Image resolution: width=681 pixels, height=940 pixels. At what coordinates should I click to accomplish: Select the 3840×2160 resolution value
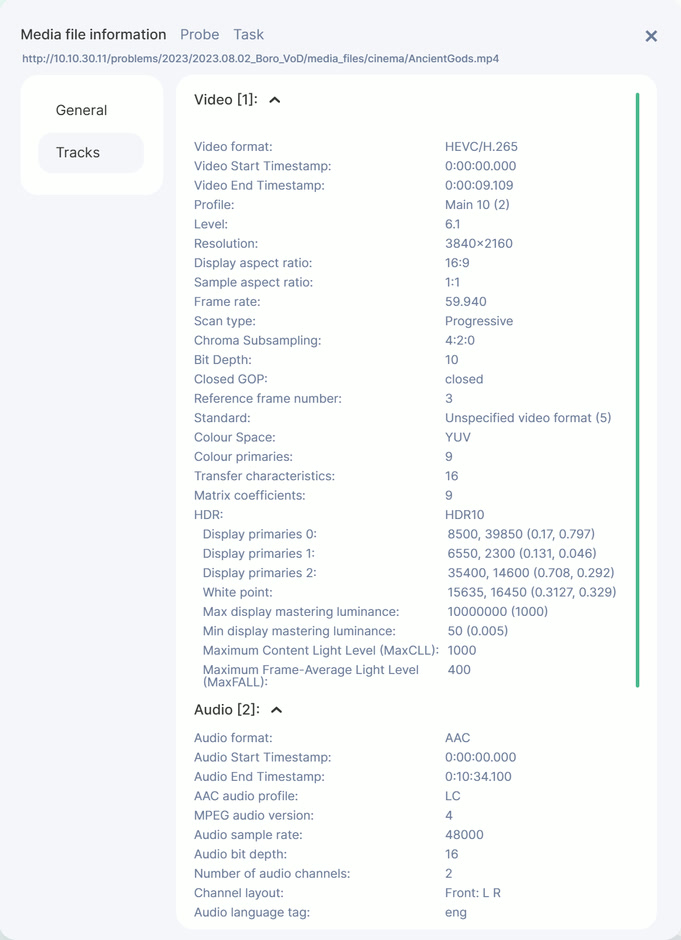479,244
